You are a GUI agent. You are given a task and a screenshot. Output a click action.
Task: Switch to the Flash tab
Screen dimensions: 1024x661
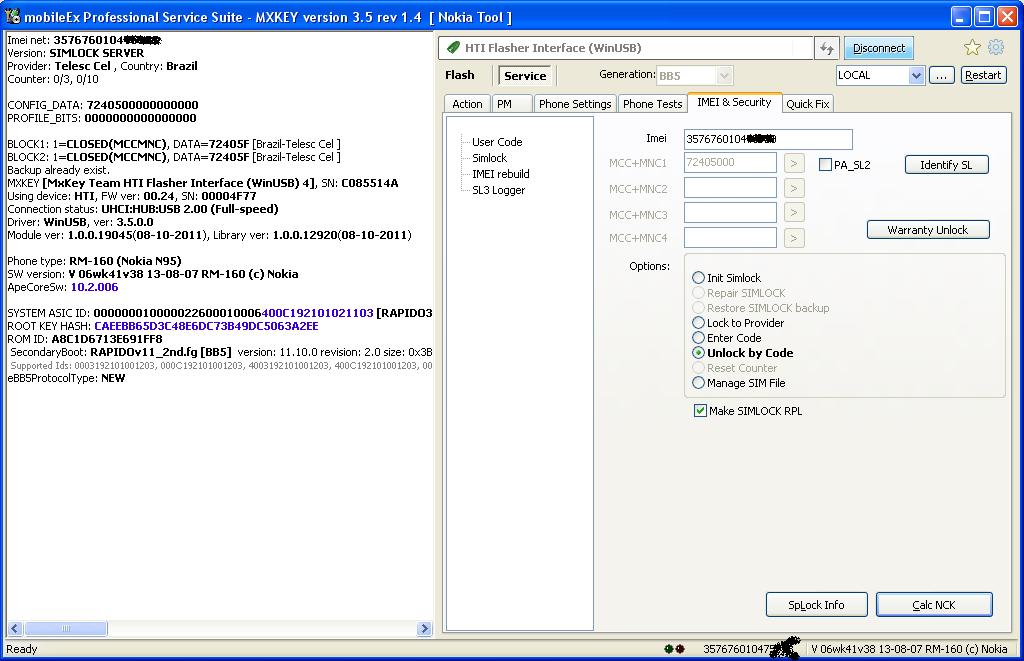coord(460,75)
